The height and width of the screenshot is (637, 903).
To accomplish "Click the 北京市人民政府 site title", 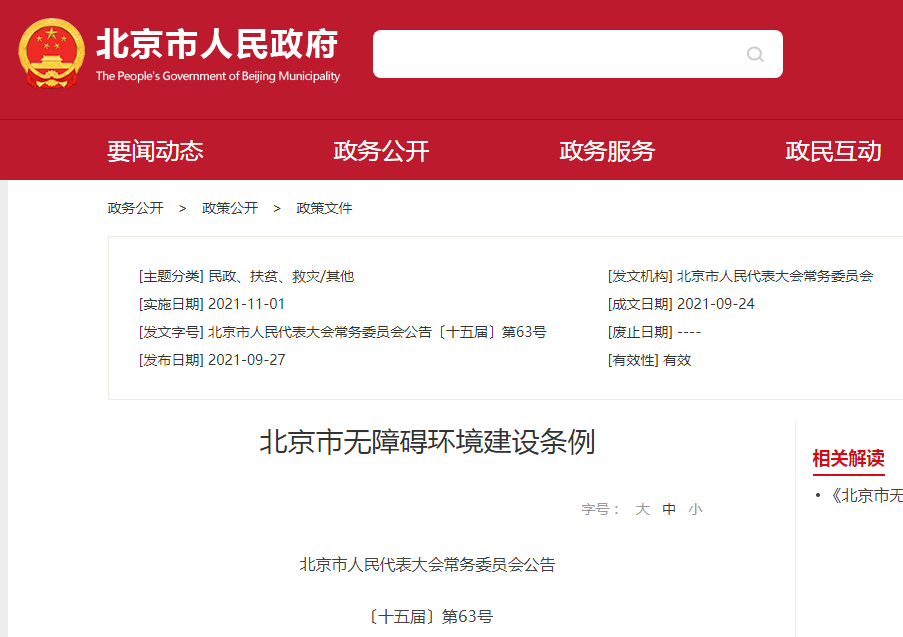I will pyautogui.click(x=217, y=44).
